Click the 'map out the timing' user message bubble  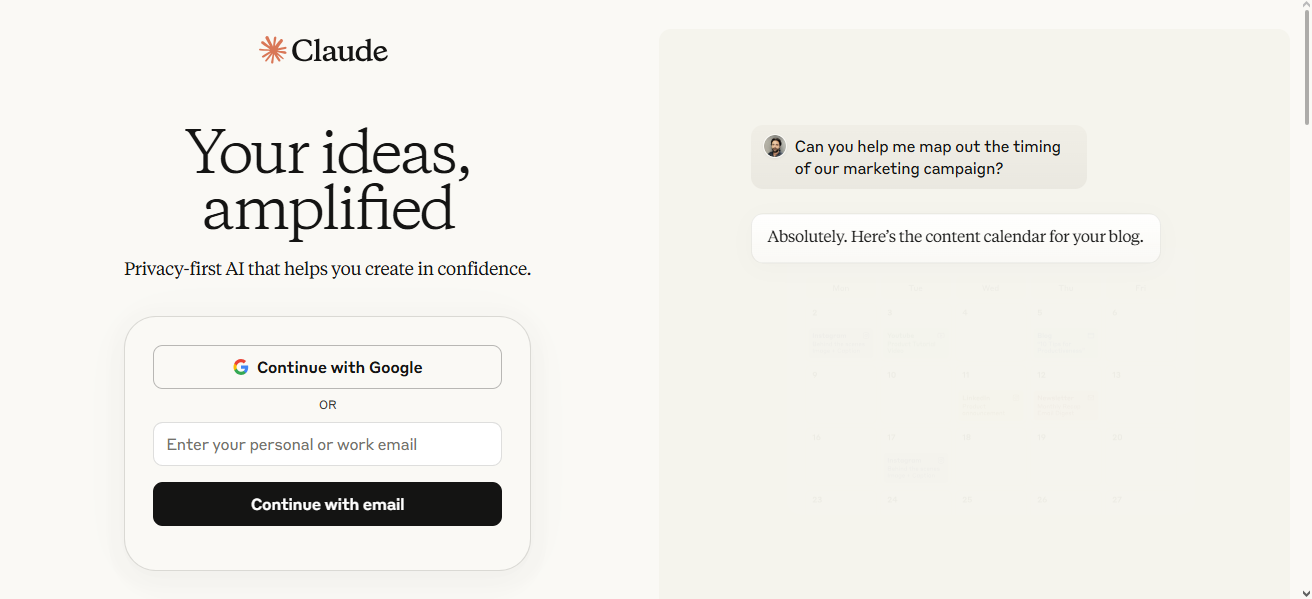pos(919,157)
